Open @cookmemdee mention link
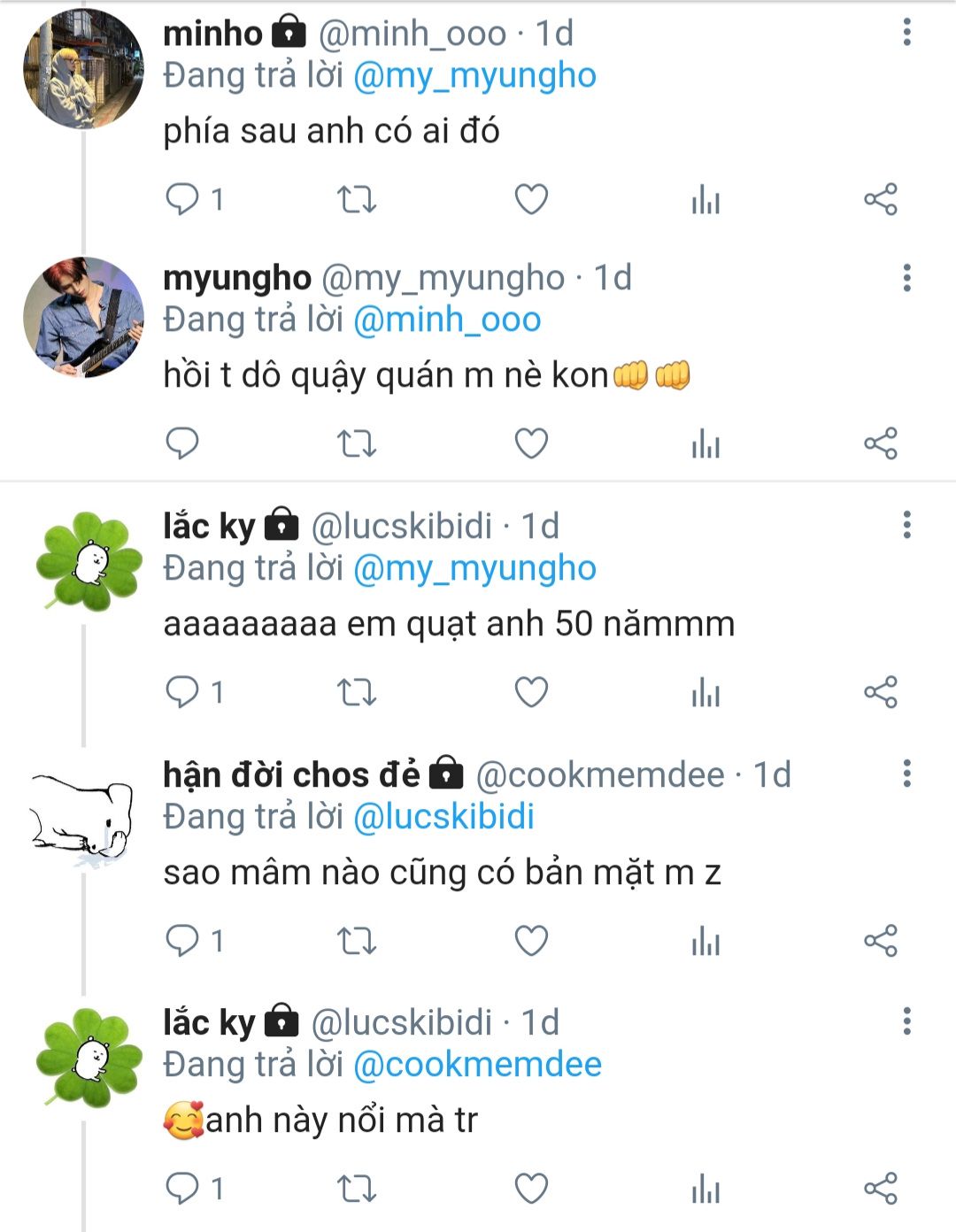This screenshot has height=1232, width=956. [477, 1065]
